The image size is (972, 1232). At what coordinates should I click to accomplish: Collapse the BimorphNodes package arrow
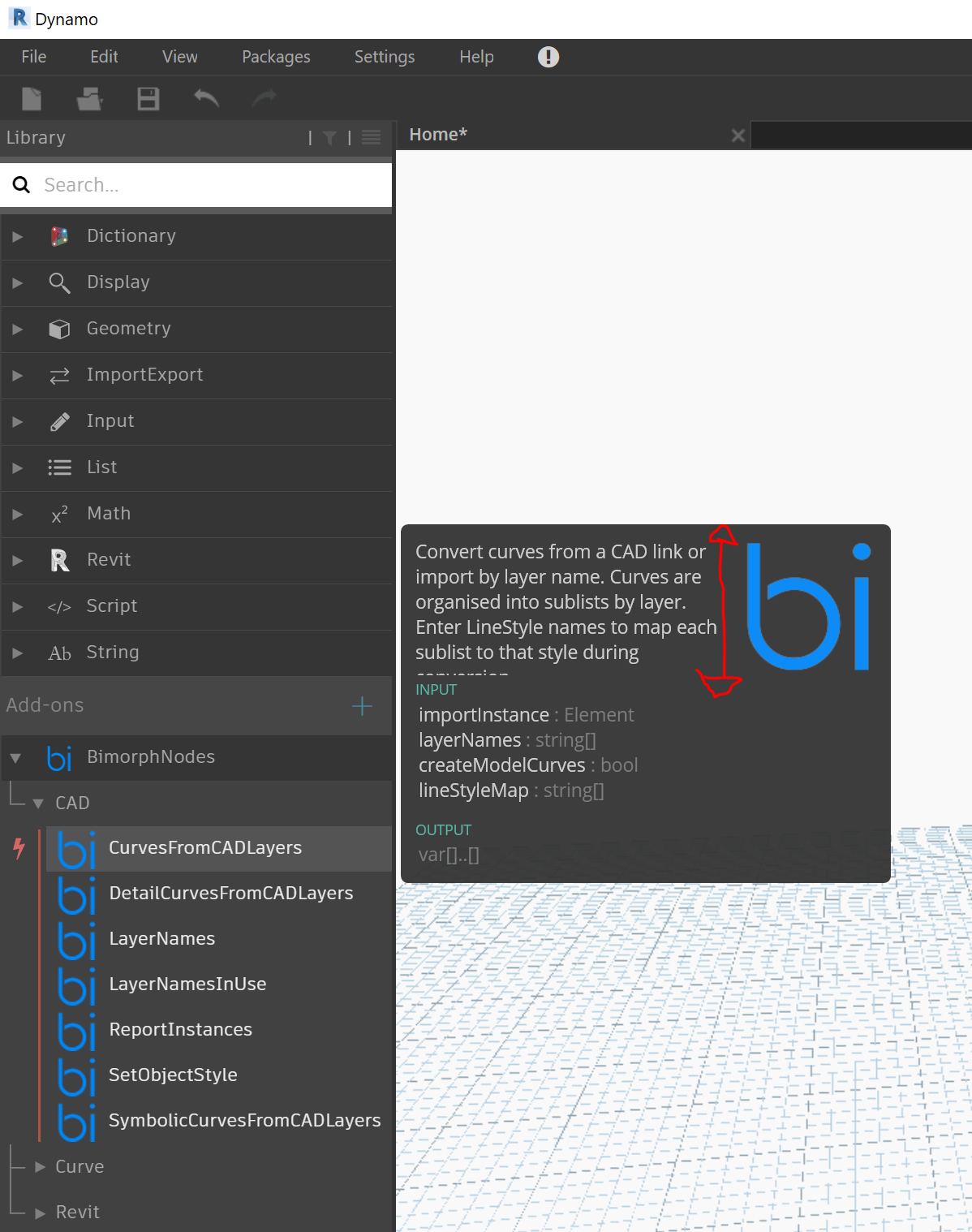(x=15, y=758)
